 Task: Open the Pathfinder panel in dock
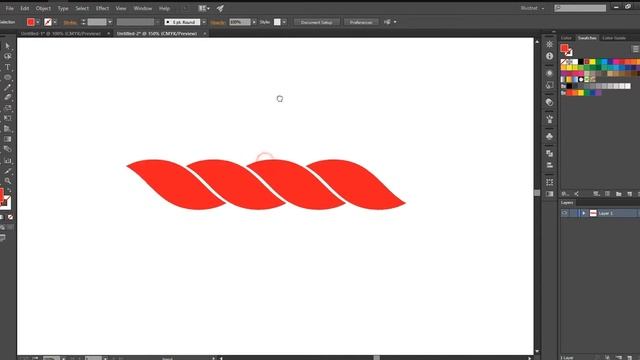549,153
